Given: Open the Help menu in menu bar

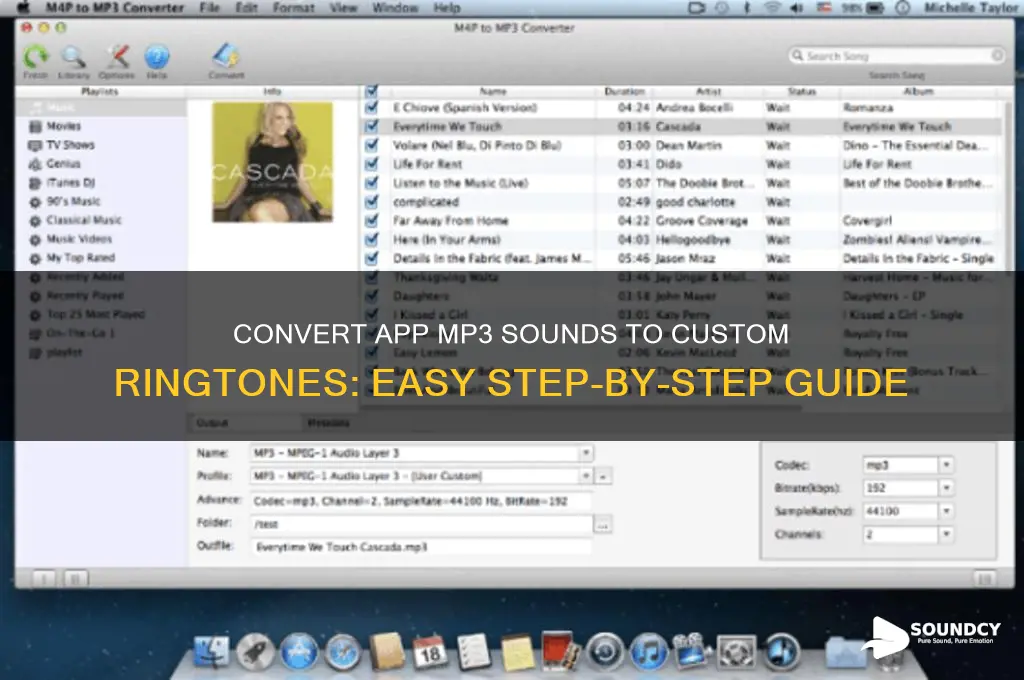Looking at the screenshot, I should point(447,8).
